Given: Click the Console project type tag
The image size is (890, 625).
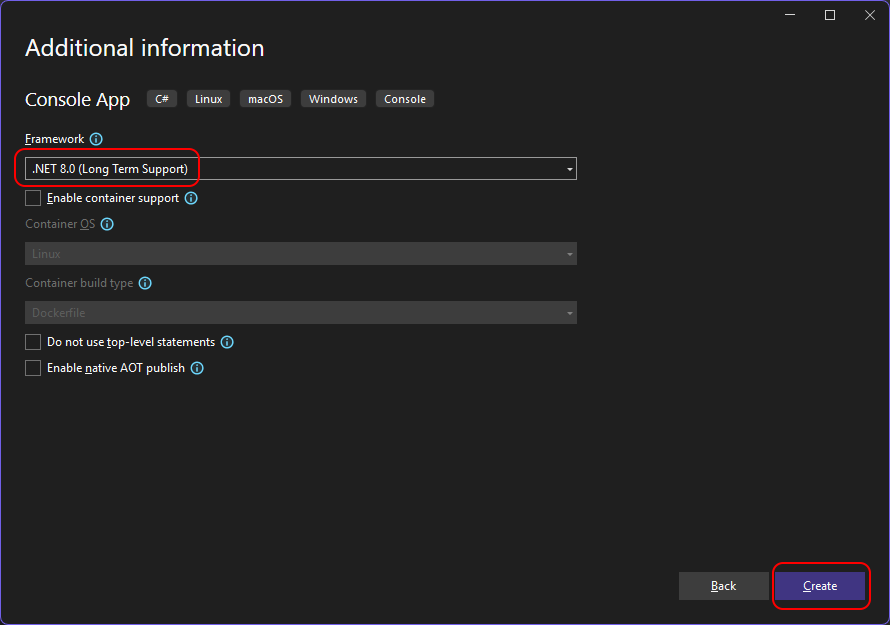Looking at the screenshot, I should pyautogui.click(x=405, y=99).
